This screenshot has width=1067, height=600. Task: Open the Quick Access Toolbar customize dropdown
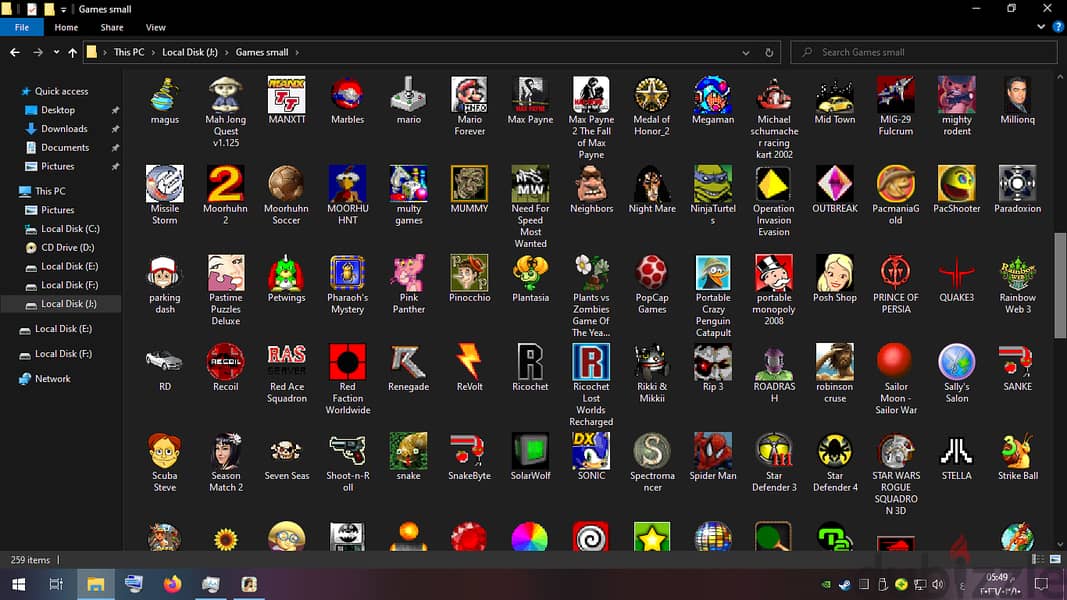(x=63, y=10)
